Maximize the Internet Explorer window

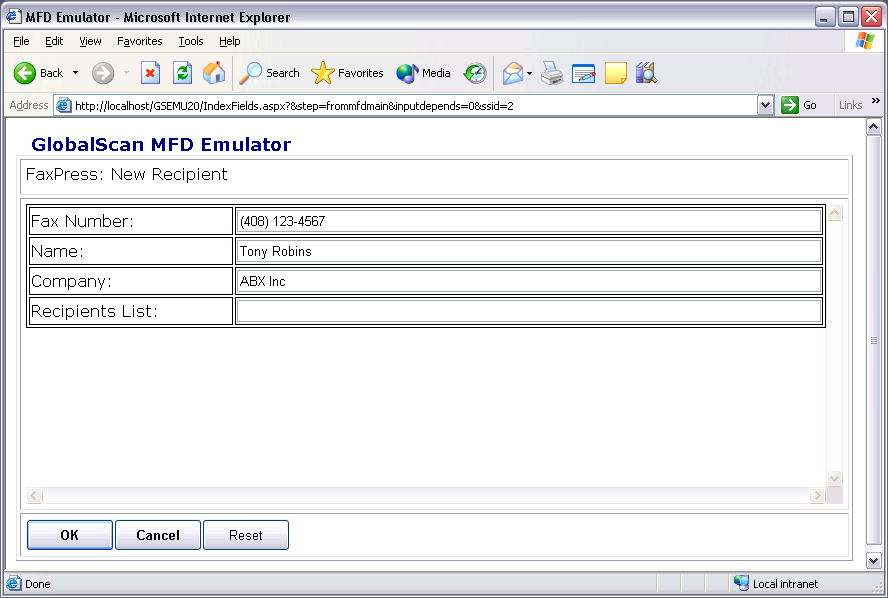848,17
